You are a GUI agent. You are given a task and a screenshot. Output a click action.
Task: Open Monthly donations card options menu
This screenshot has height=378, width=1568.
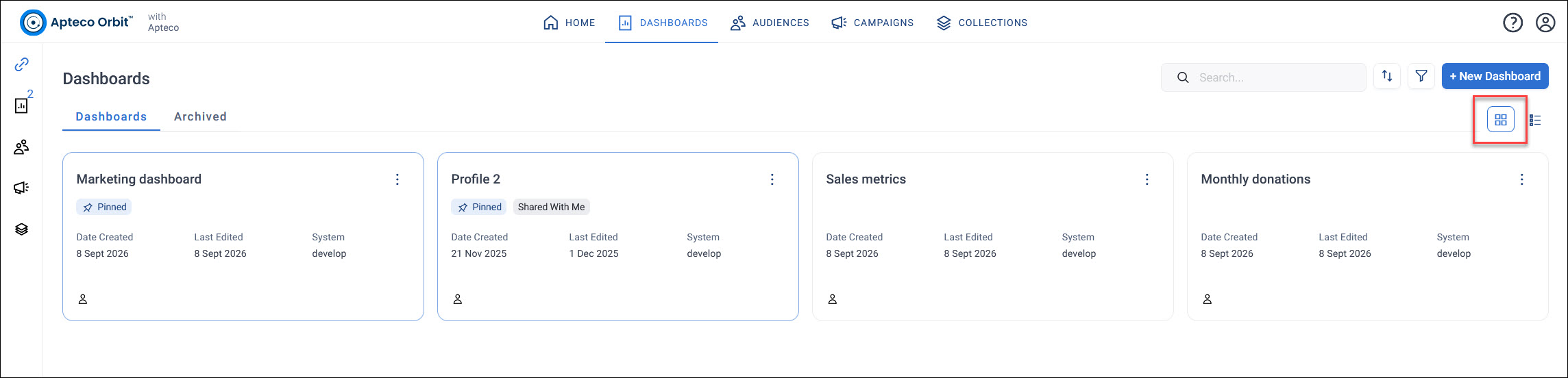pyautogui.click(x=1522, y=179)
